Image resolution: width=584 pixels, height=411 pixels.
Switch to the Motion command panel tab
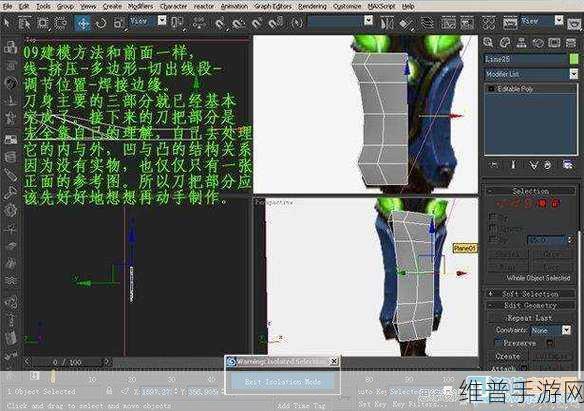coord(538,42)
